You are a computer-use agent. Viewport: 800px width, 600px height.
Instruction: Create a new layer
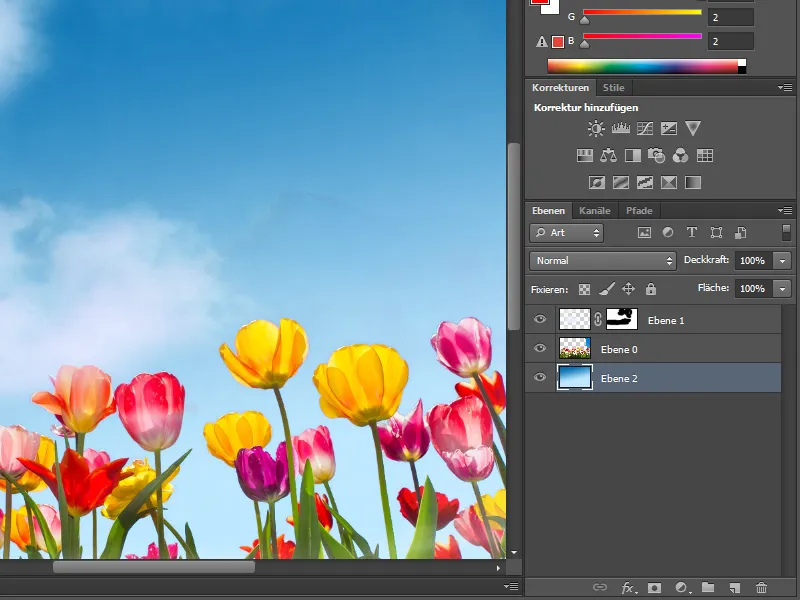tap(735, 588)
